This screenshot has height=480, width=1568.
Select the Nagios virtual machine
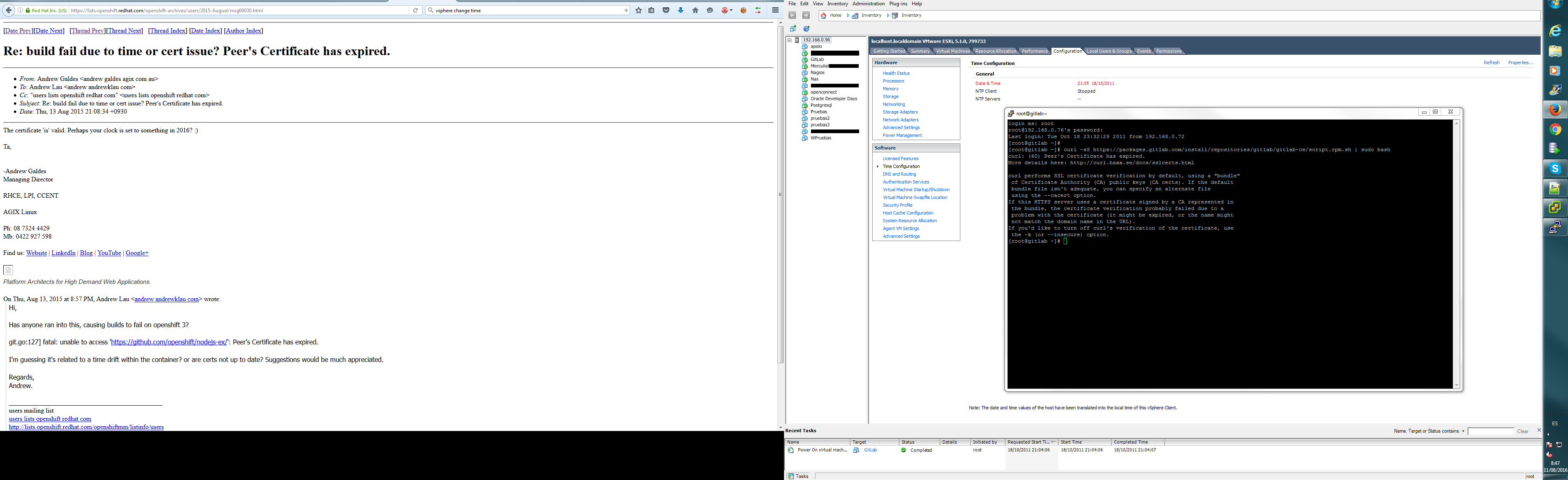[x=817, y=72]
